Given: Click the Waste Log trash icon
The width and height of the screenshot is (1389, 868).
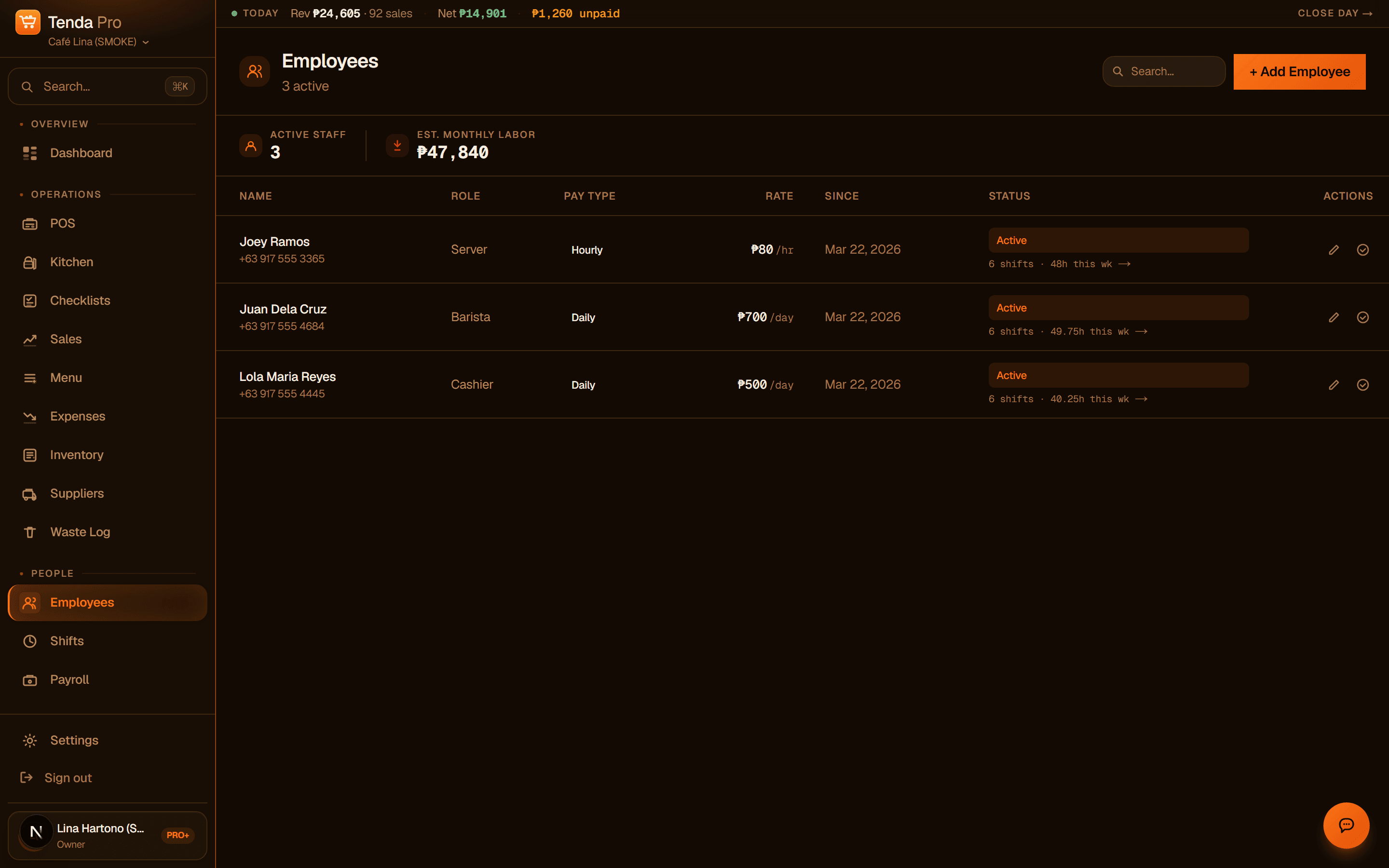Looking at the screenshot, I should click(30, 533).
